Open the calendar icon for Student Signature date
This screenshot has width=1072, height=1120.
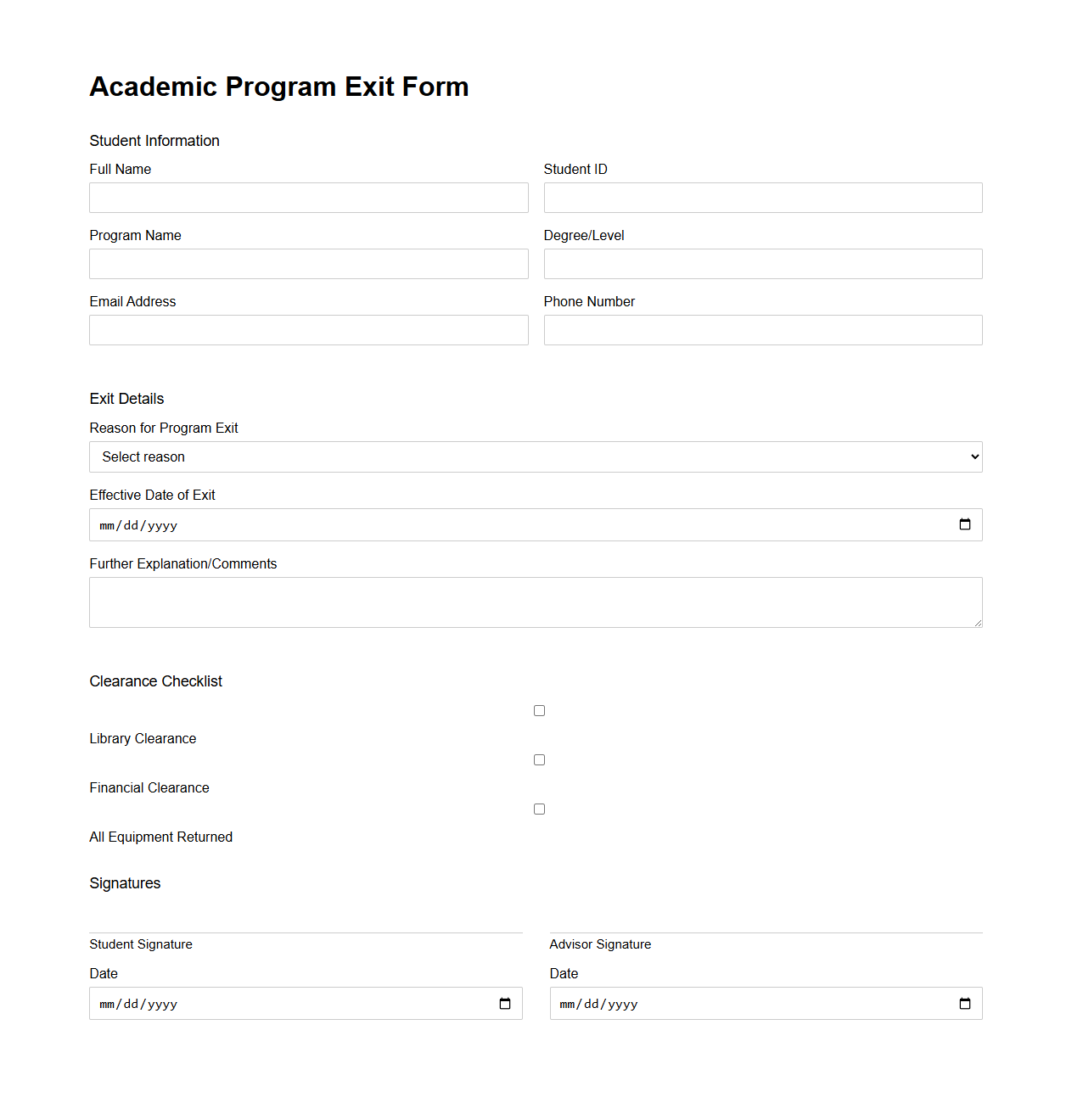(505, 1003)
